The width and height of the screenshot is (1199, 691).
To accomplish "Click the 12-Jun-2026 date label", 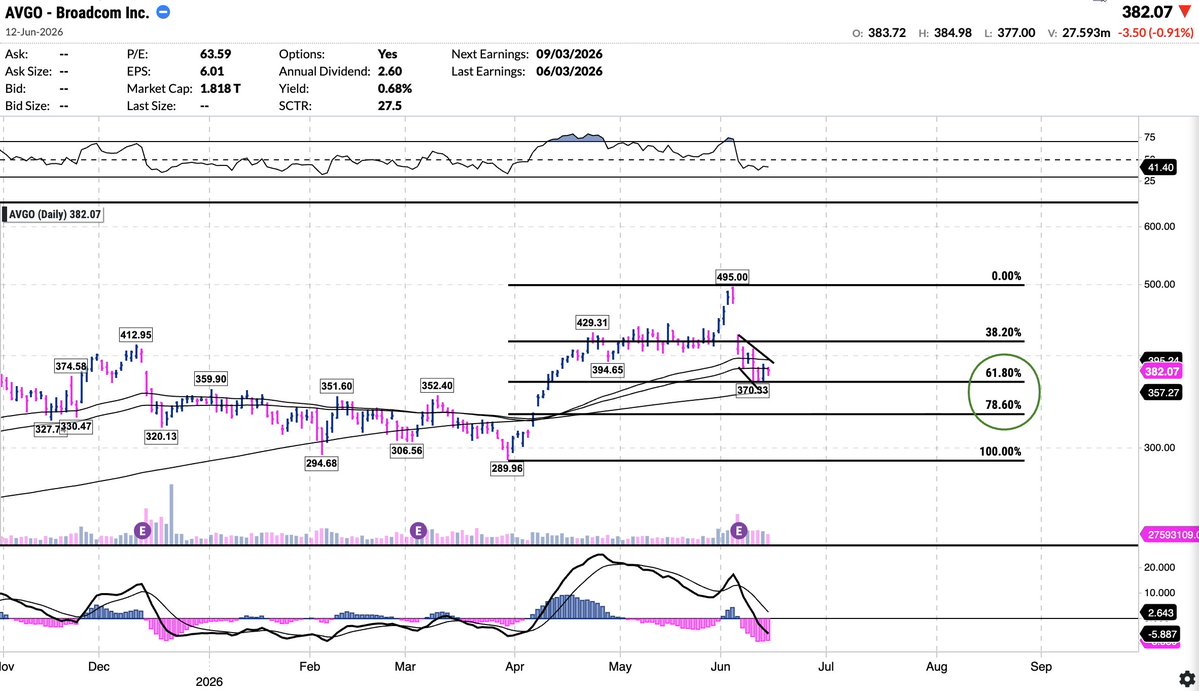I will [x=34, y=32].
